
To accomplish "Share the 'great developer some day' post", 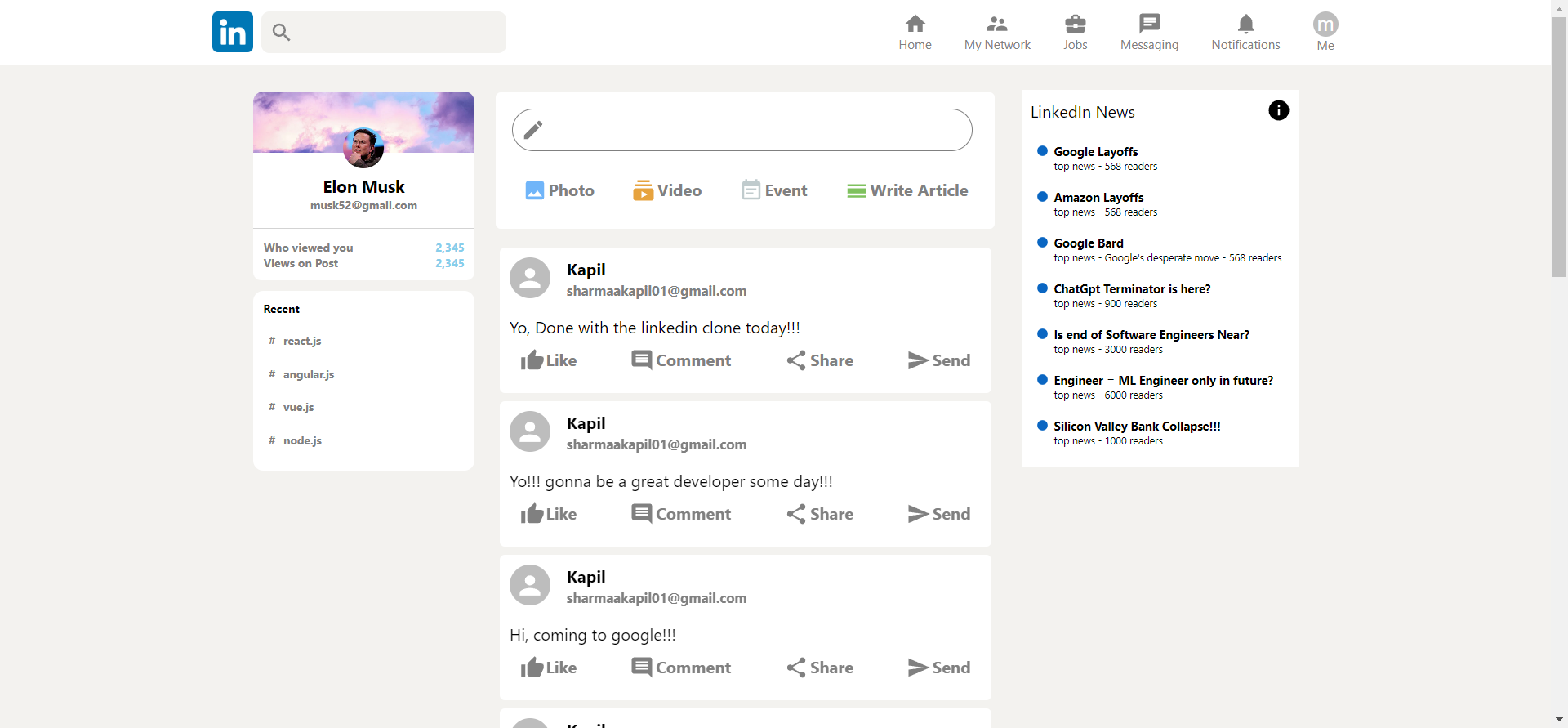I will point(820,514).
